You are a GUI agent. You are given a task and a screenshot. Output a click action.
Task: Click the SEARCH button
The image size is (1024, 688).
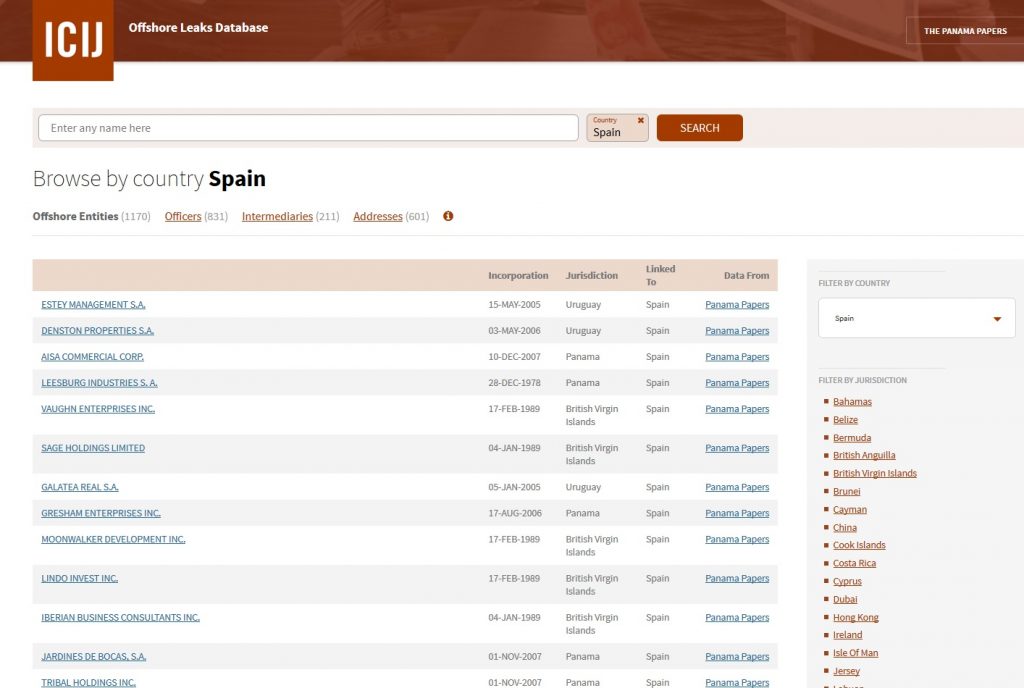tap(699, 128)
